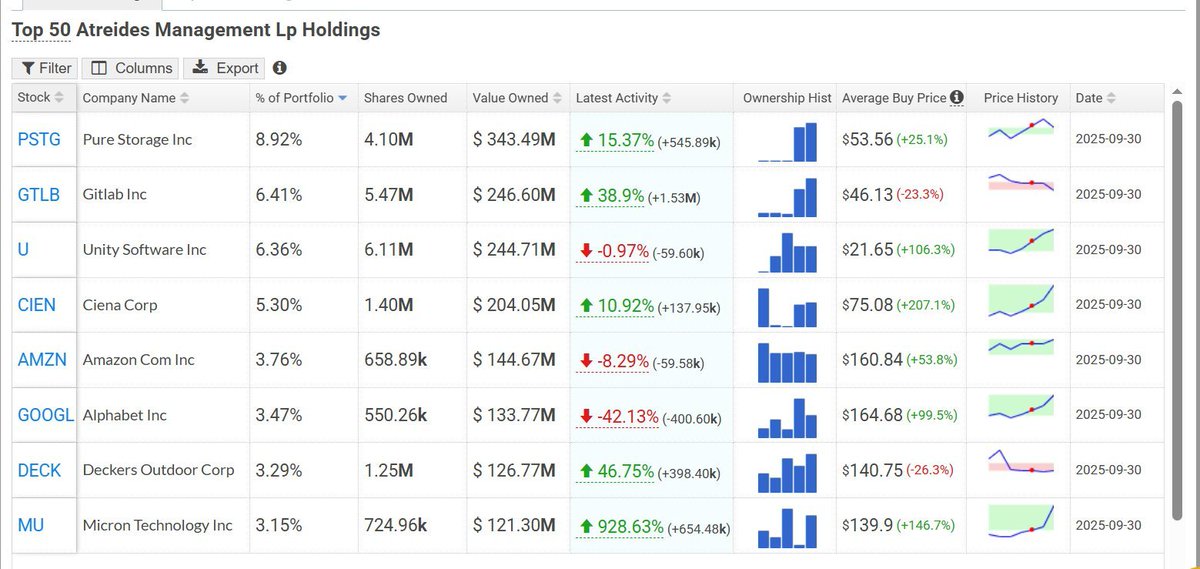Click the $ 343.49M value cell
This screenshot has height=569, width=1200.
point(514,140)
